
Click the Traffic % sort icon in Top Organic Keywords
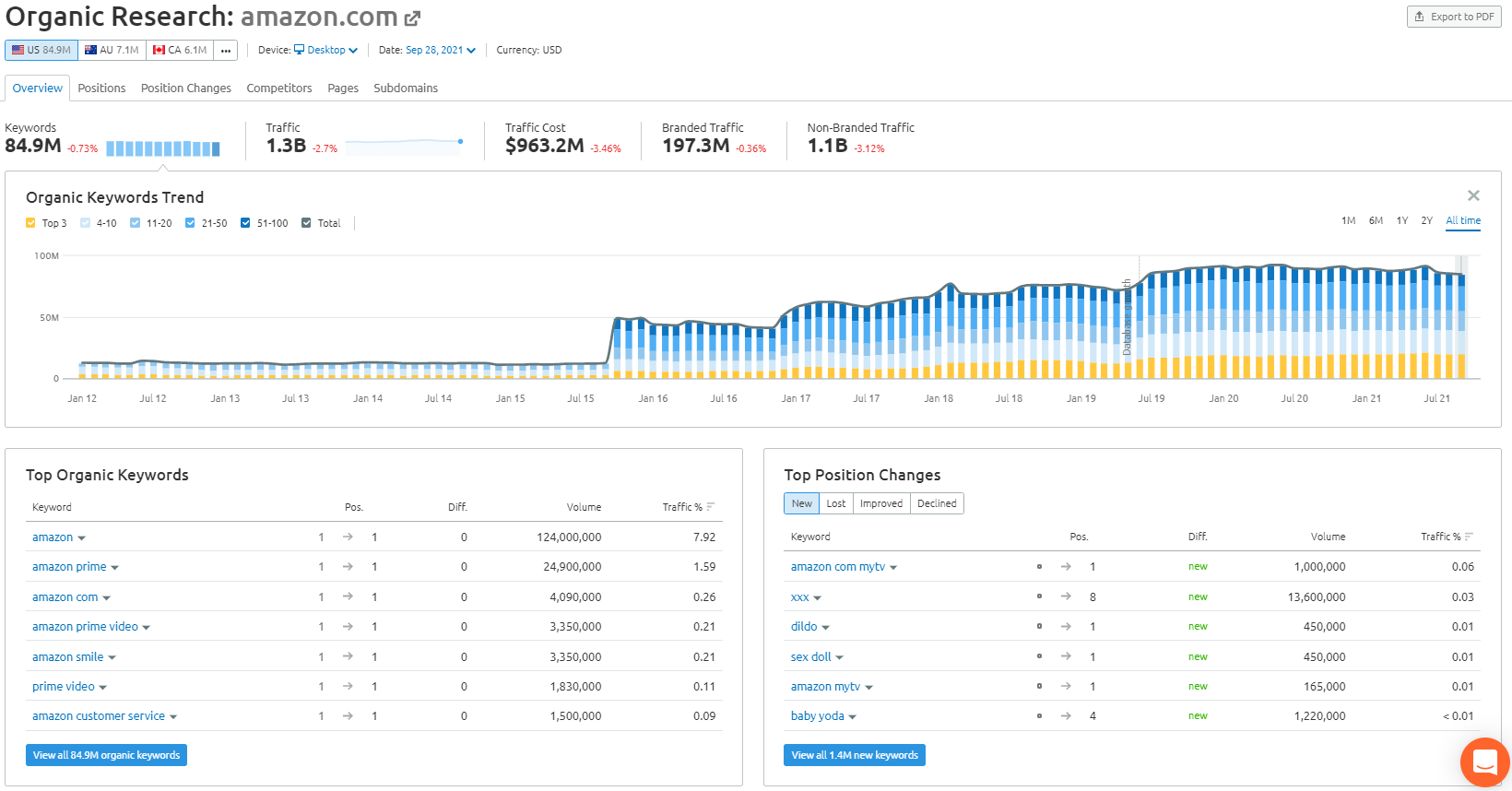pos(711,507)
